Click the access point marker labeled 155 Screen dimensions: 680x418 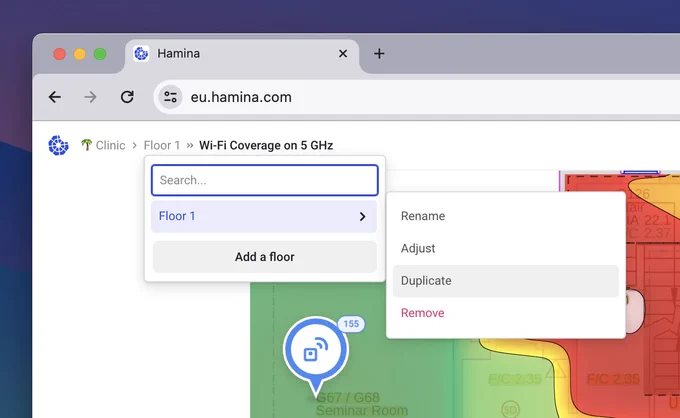316,351
